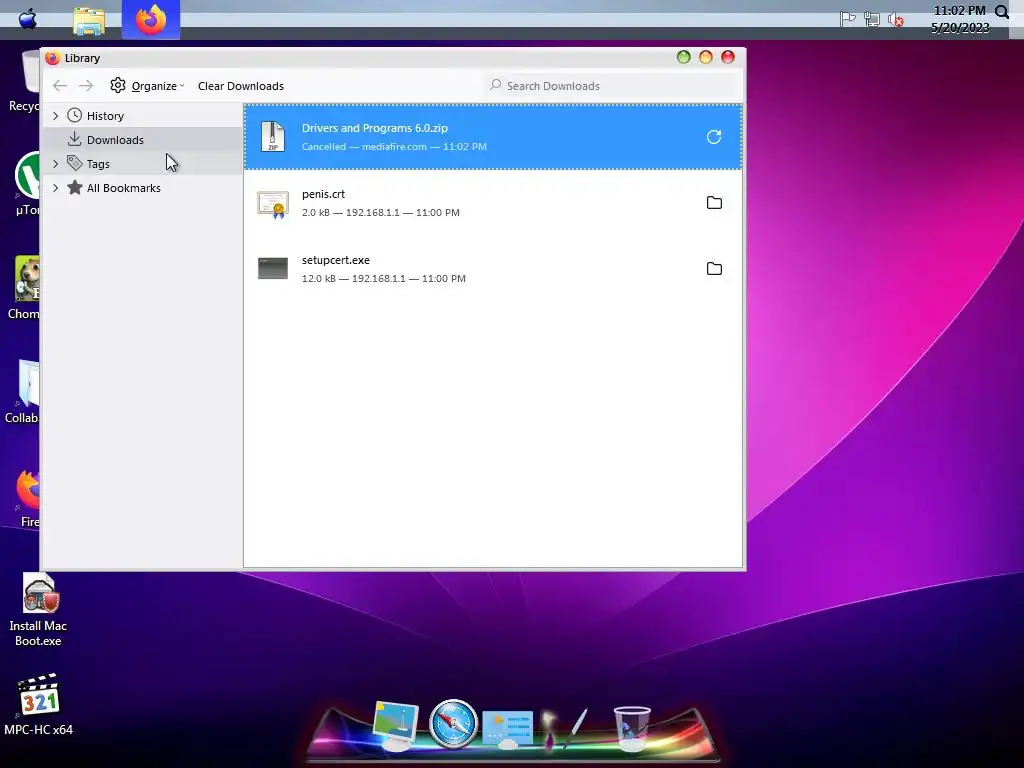This screenshot has width=1024, height=768.
Task: Open the window-and-cloud icon in the dock
Action: (x=507, y=729)
